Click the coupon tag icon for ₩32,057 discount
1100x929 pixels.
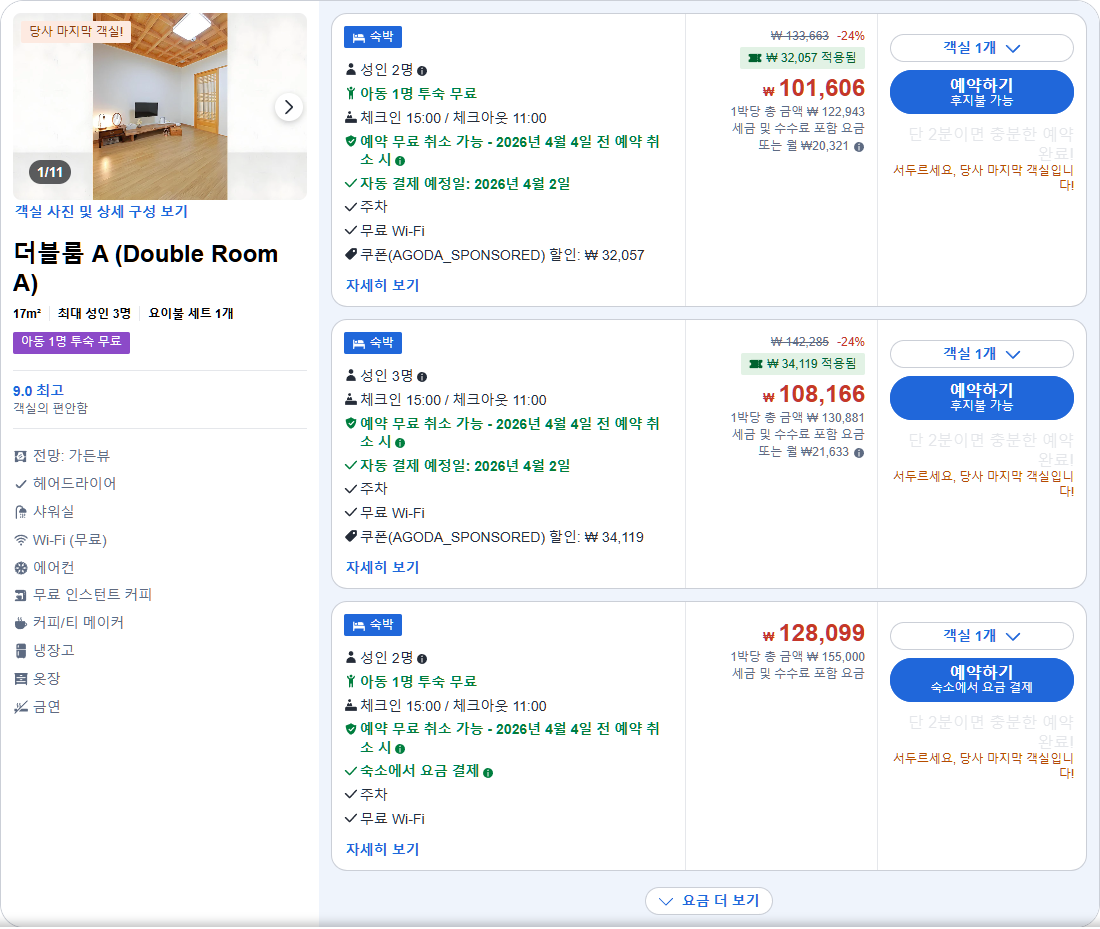[351, 254]
